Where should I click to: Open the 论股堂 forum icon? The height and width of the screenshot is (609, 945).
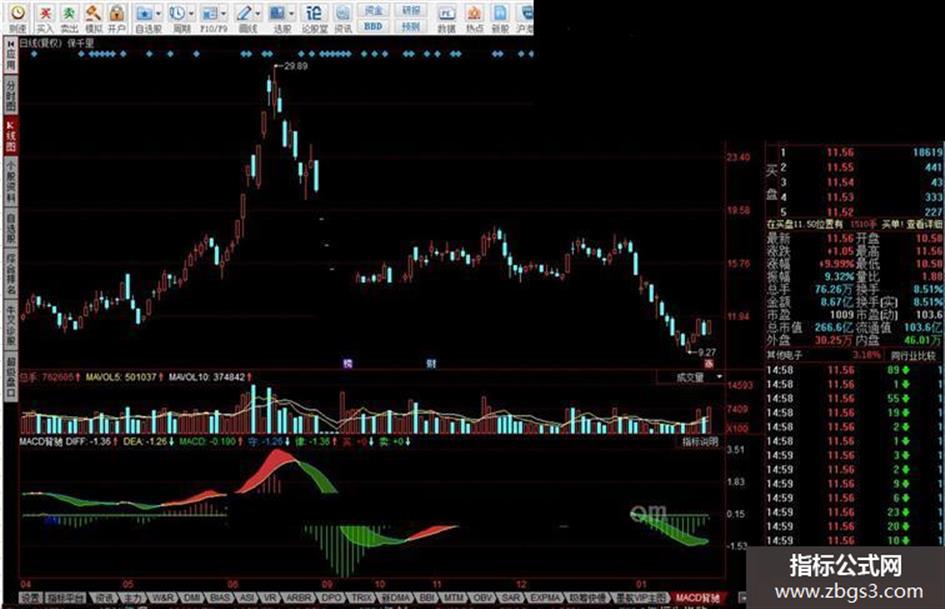click(314, 17)
